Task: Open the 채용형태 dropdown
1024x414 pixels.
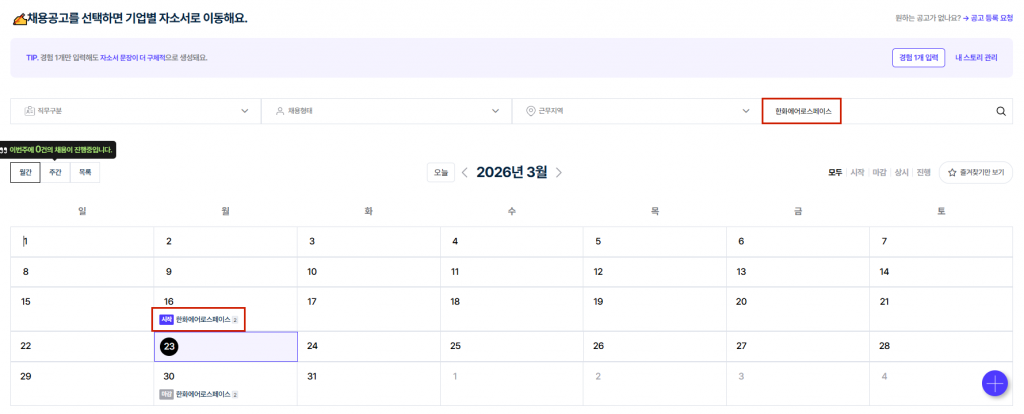Action: click(x=386, y=111)
